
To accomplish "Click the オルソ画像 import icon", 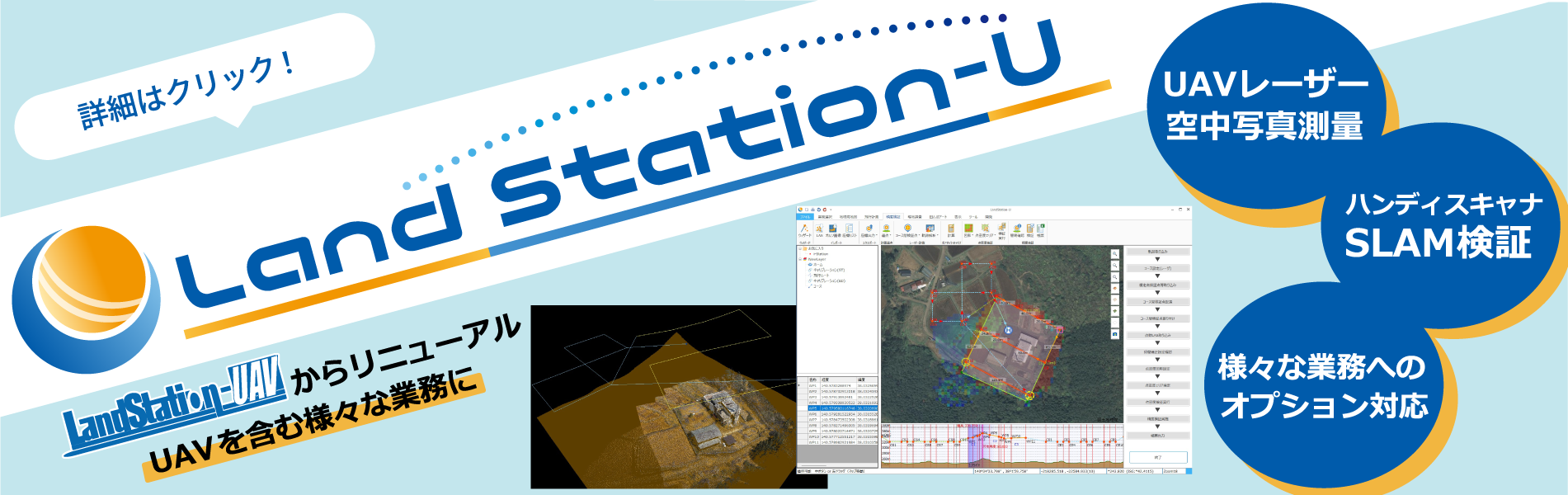I will pos(833,230).
